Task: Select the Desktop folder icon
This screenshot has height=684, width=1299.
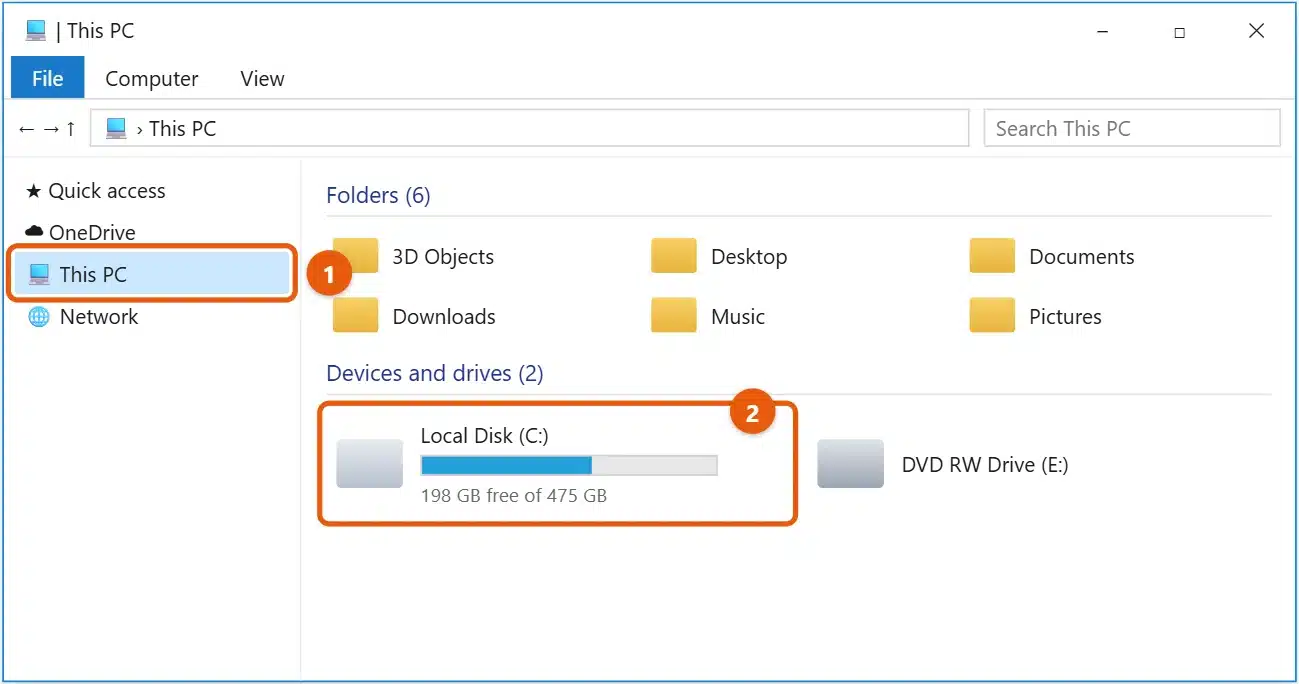Action: pyautogui.click(x=673, y=256)
